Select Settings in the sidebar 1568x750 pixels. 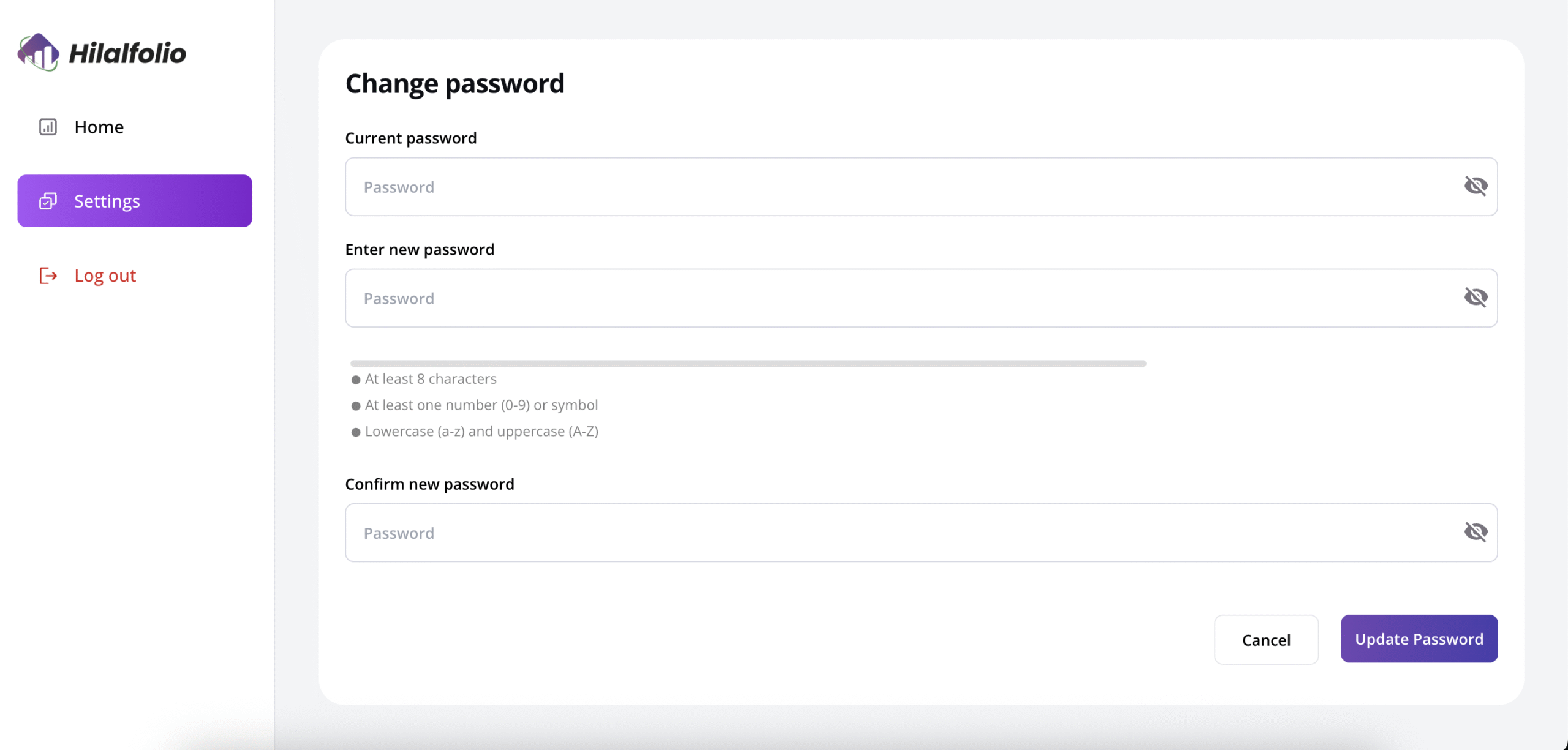point(135,201)
